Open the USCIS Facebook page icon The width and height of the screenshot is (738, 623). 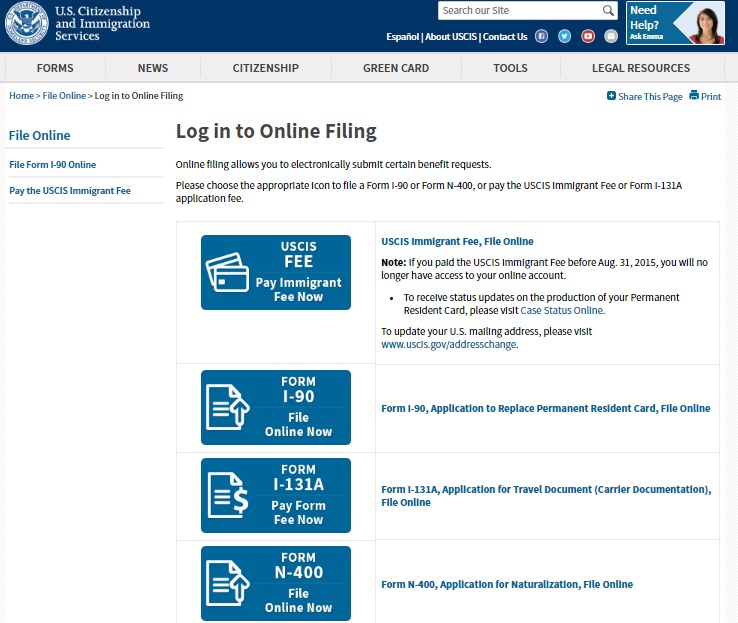[542, 36]
